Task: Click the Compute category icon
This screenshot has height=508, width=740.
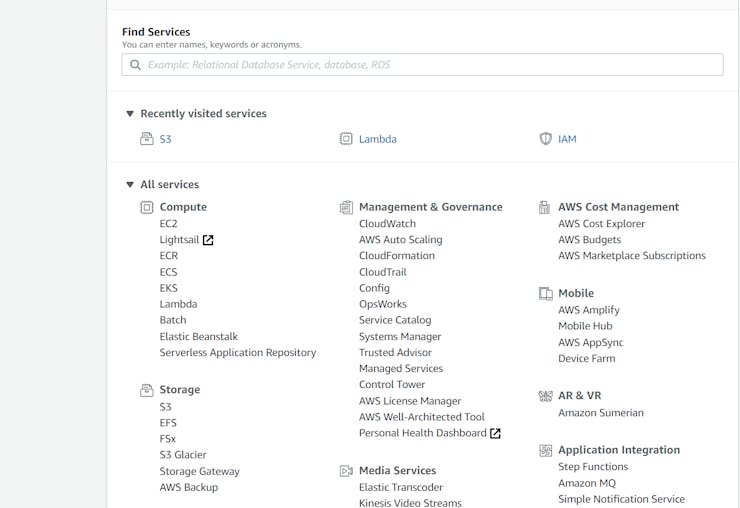Action: click(147, 207)
